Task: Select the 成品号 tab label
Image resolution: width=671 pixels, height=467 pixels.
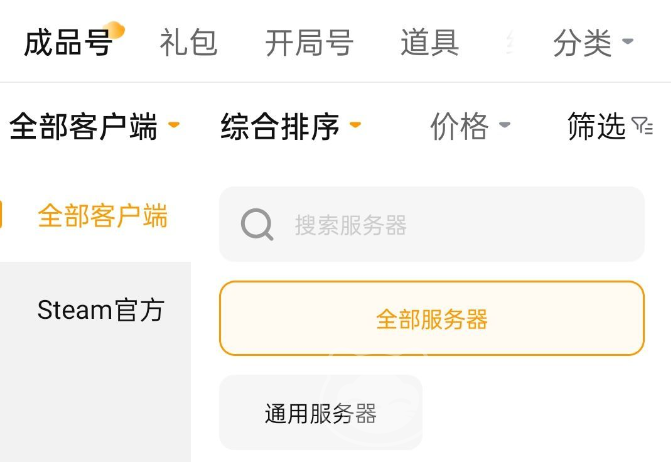Action: [x=66, y=44]
